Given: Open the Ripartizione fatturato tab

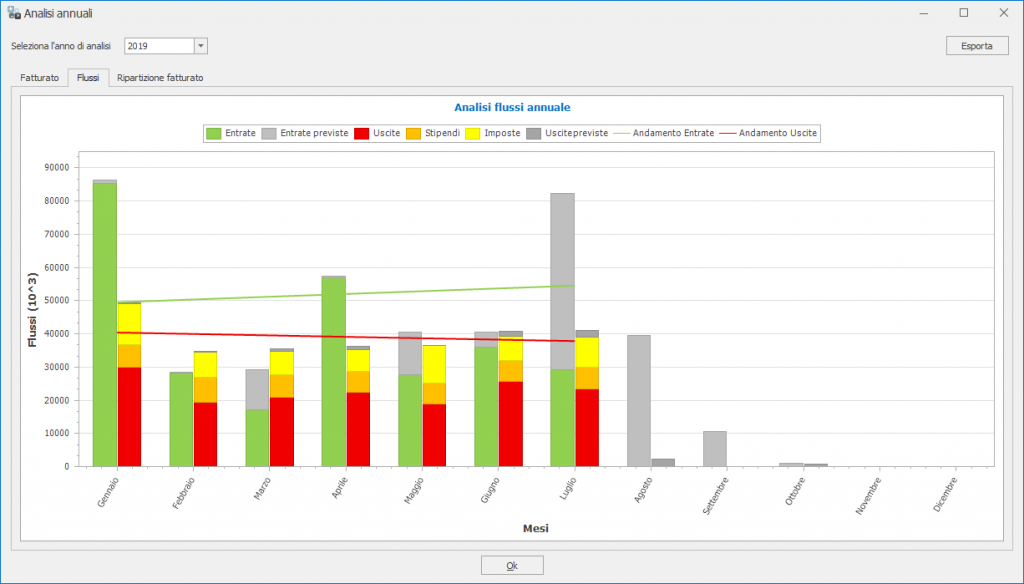Looking at the screenshot, I should pos(160,78).
